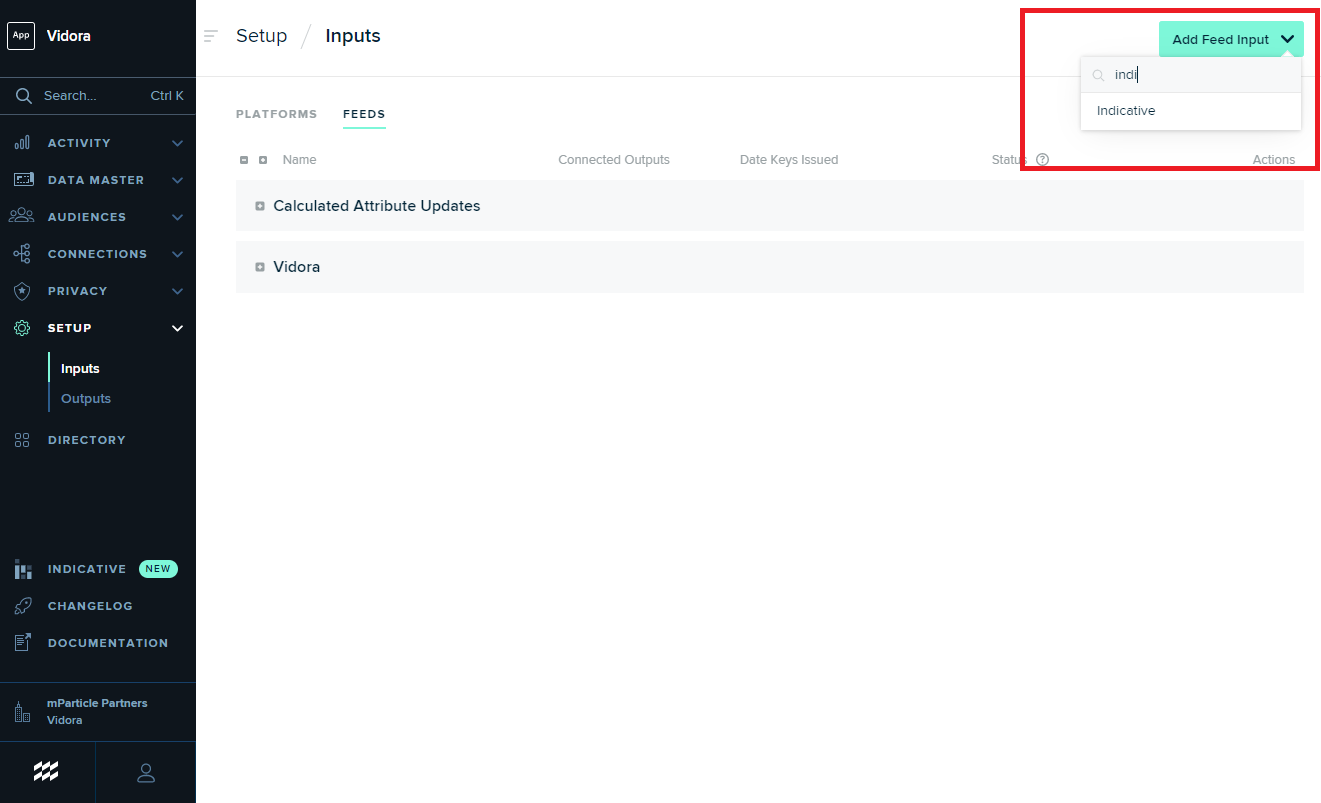Click the expand-all plus icon in table header
1321x803 pixels.
263,160
